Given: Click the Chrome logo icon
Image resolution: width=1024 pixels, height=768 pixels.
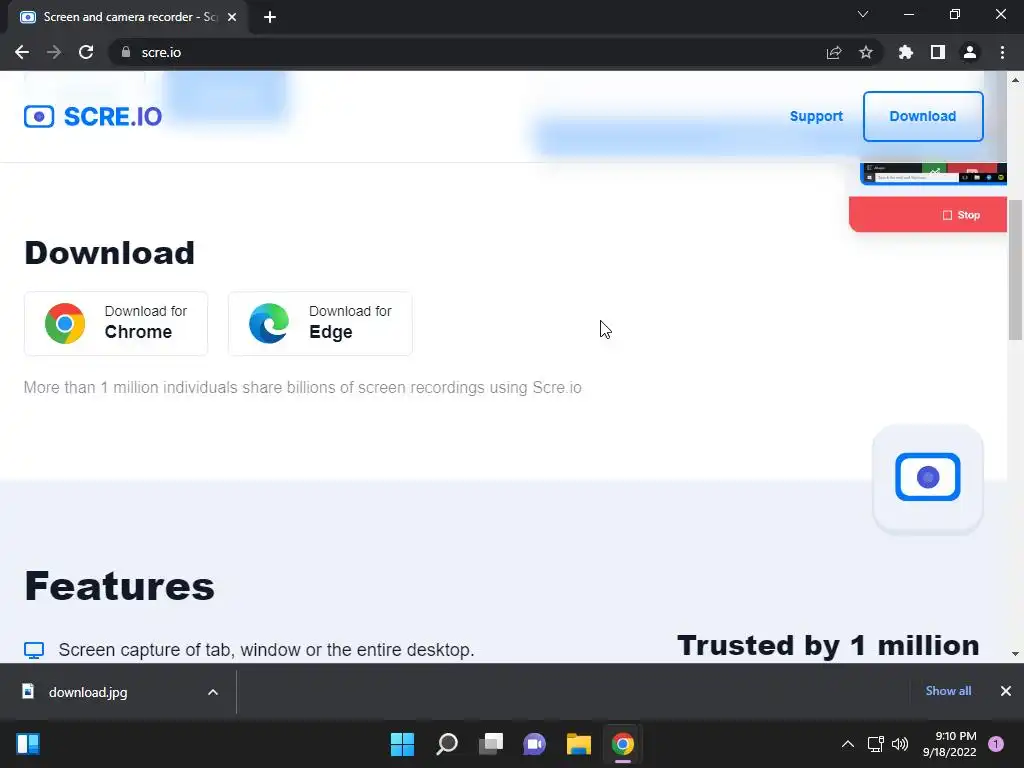Looking at the screenshot, I should [x=65, y=323].
